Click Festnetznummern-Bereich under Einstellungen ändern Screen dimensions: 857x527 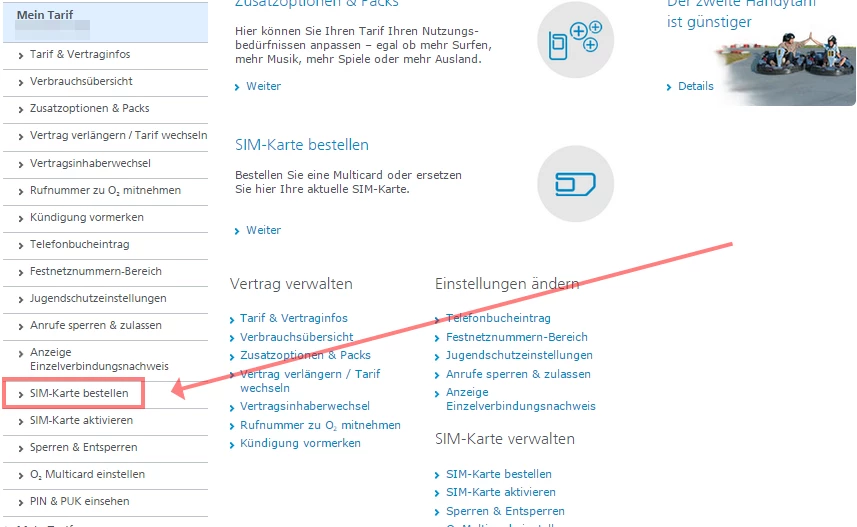tap(516, 337)
